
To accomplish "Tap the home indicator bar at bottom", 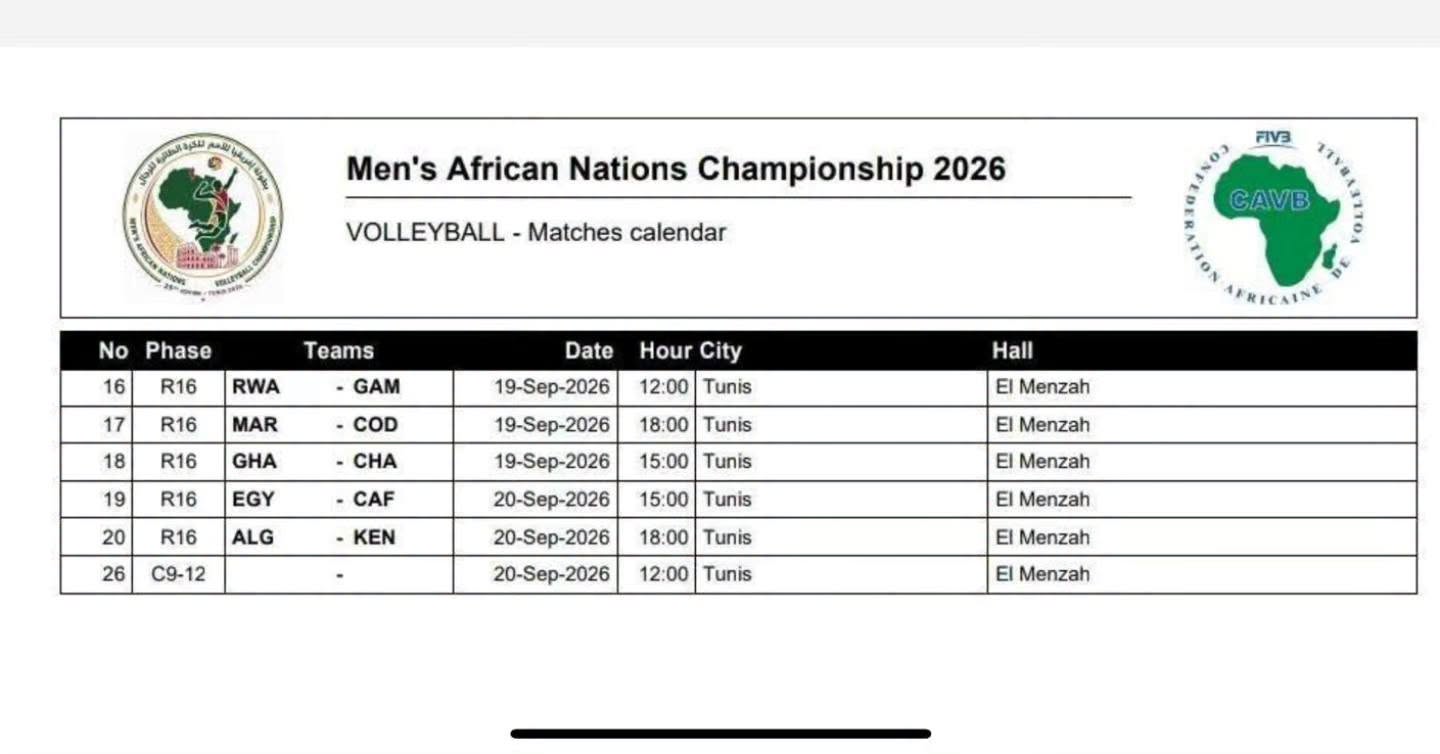I will pos(720,733).
